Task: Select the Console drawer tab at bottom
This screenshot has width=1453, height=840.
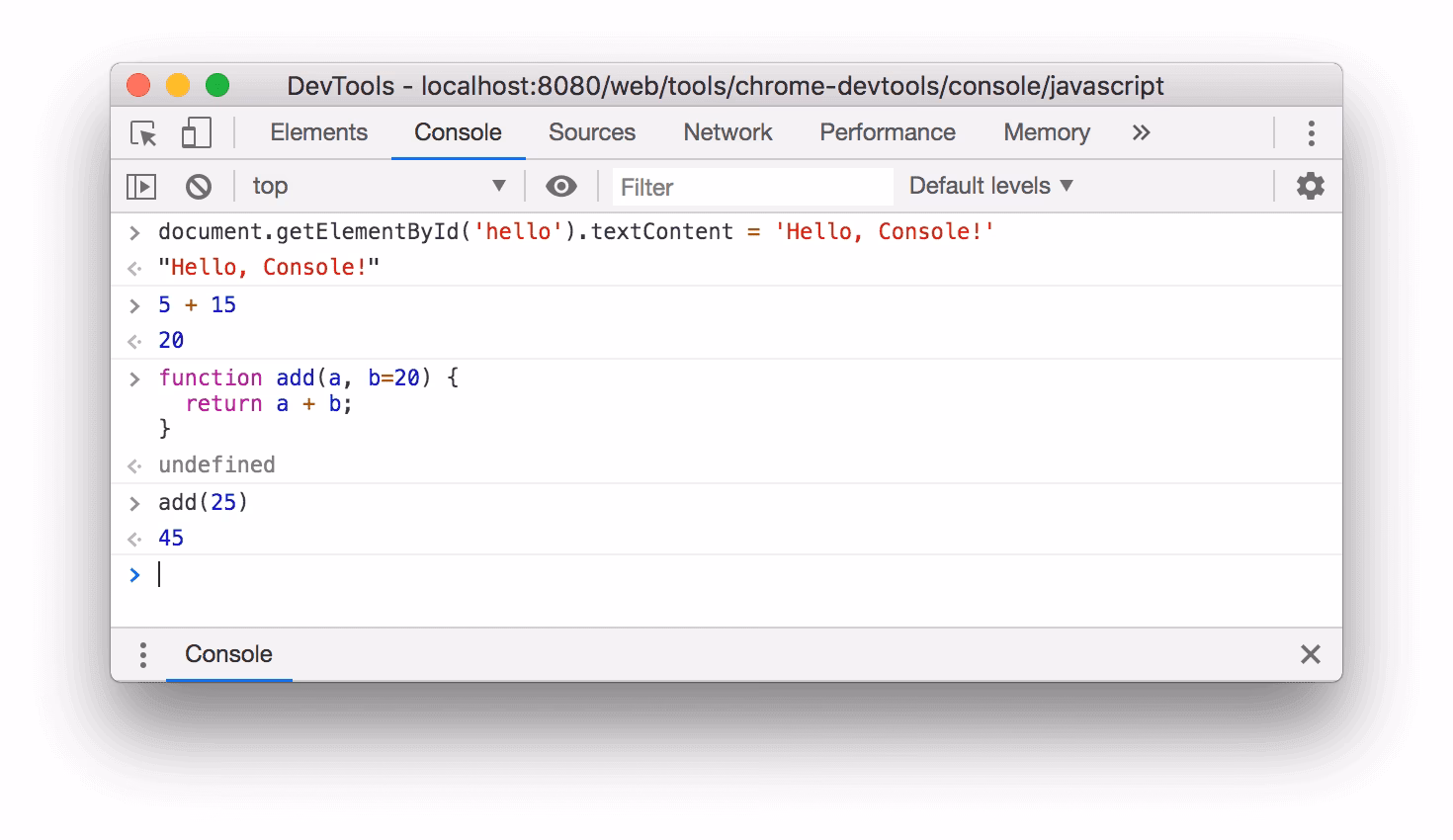Action: (x=228, y=654)
